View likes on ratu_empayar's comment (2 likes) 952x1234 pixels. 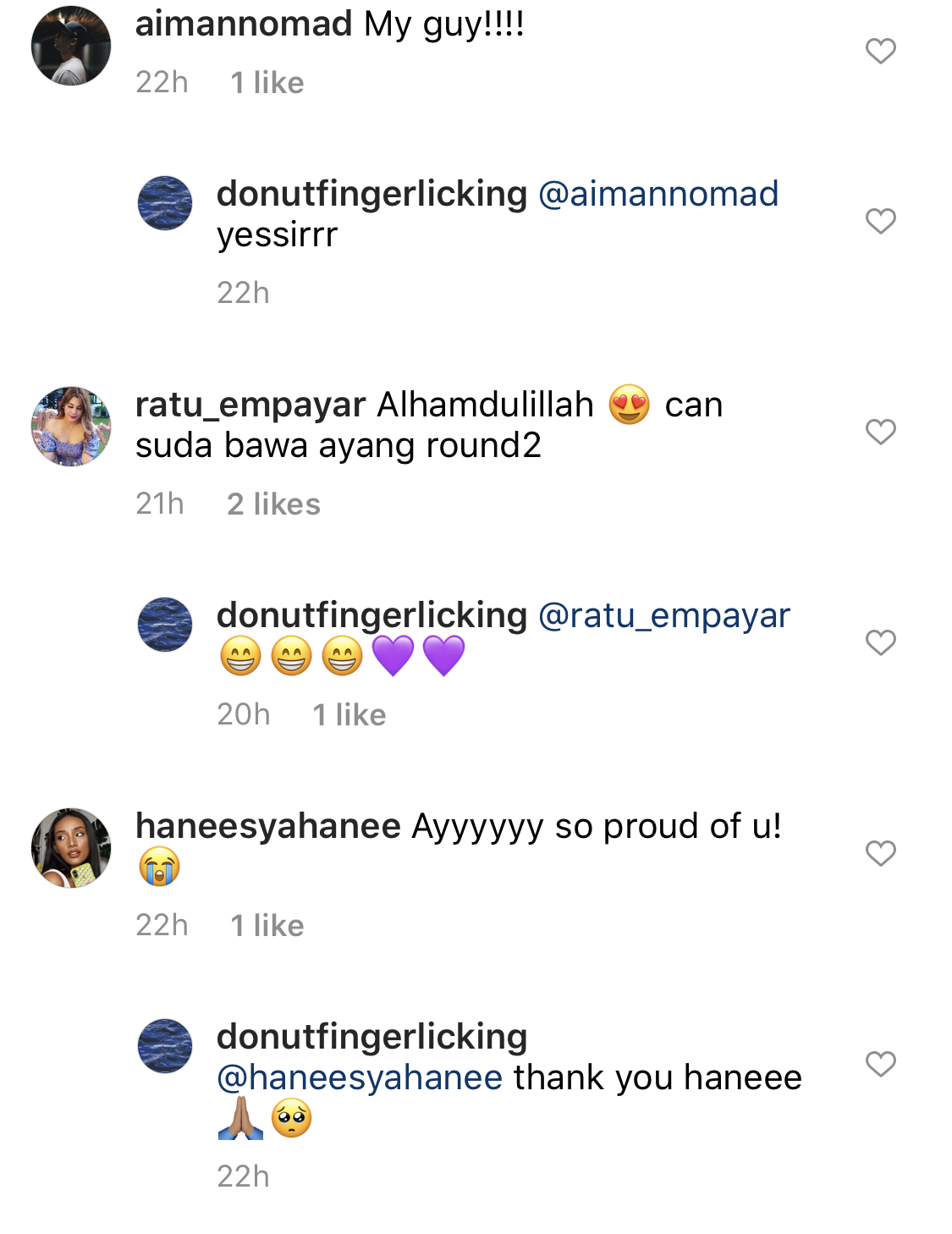(273, 504)
